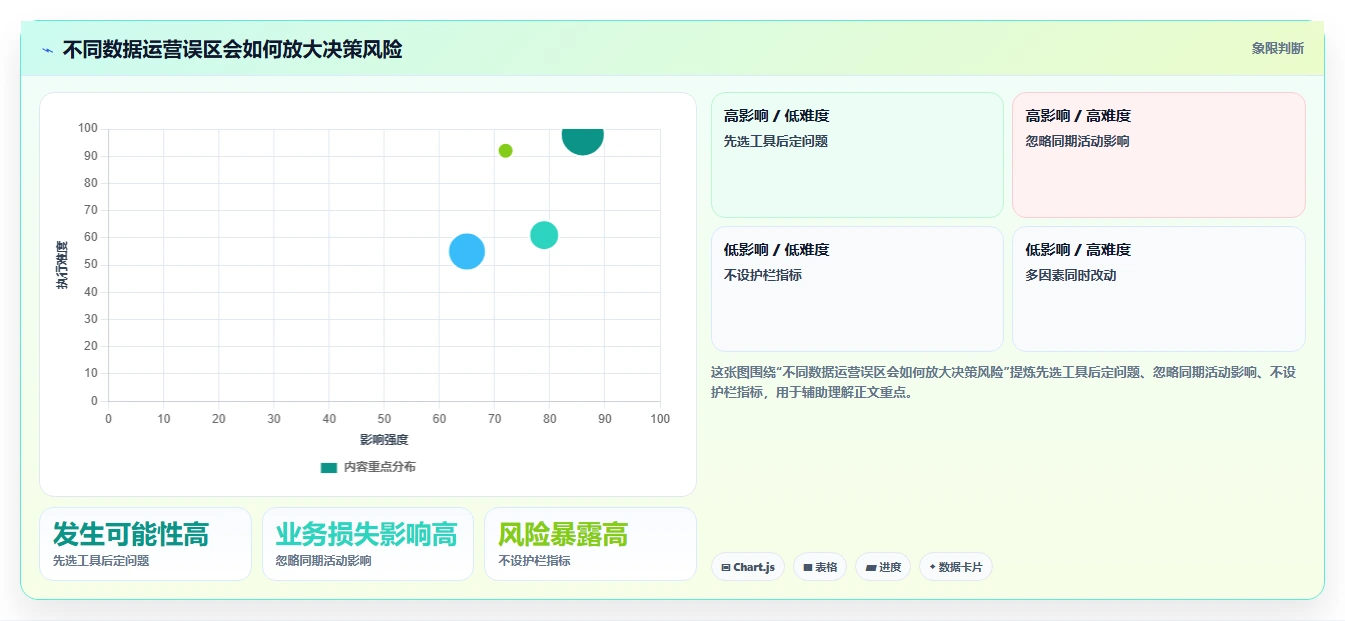1345x621 pixels.
Task: Click the lightning bolt icon beside the title
Action: click(47, 50)
